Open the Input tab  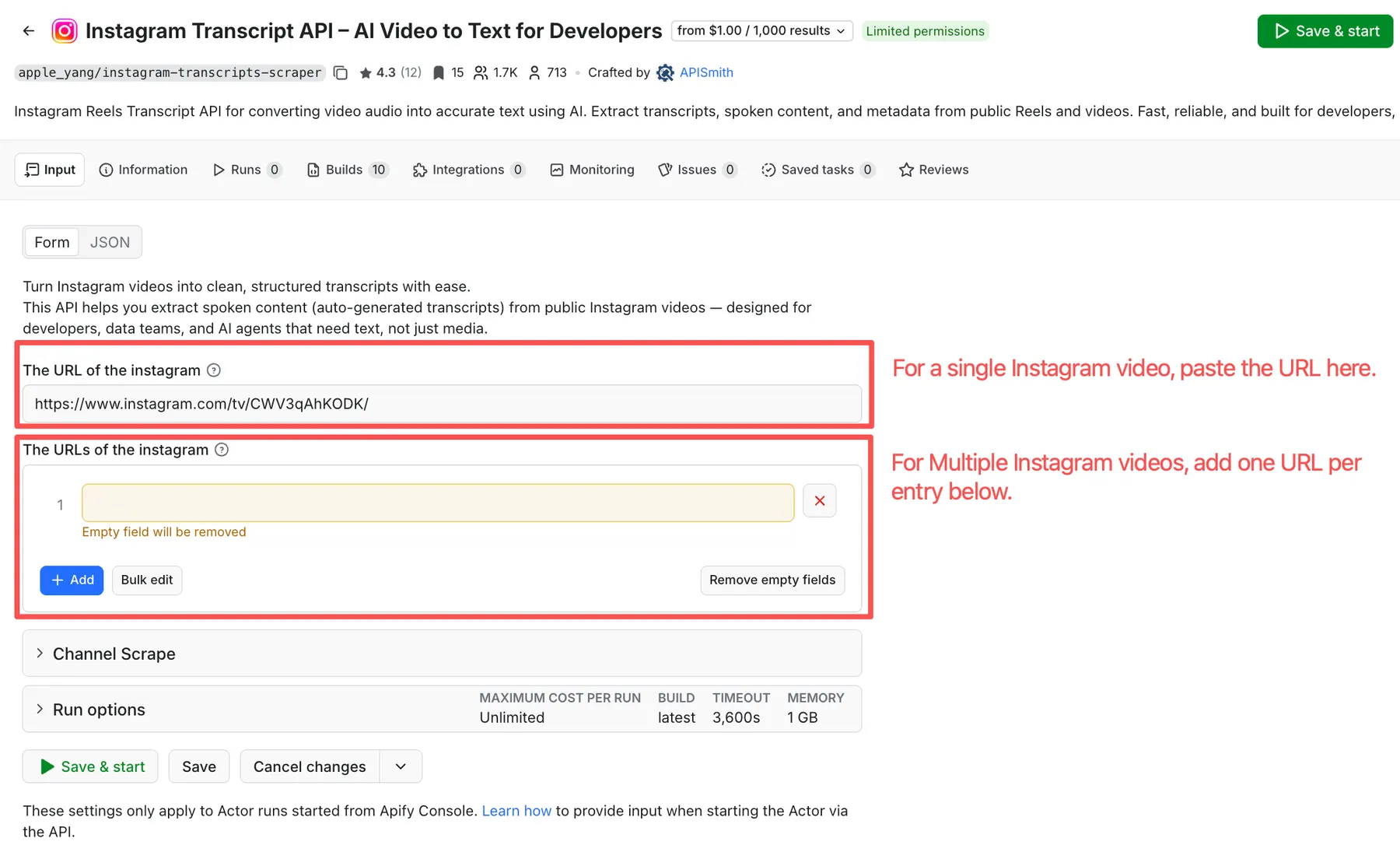click(50, 170)
